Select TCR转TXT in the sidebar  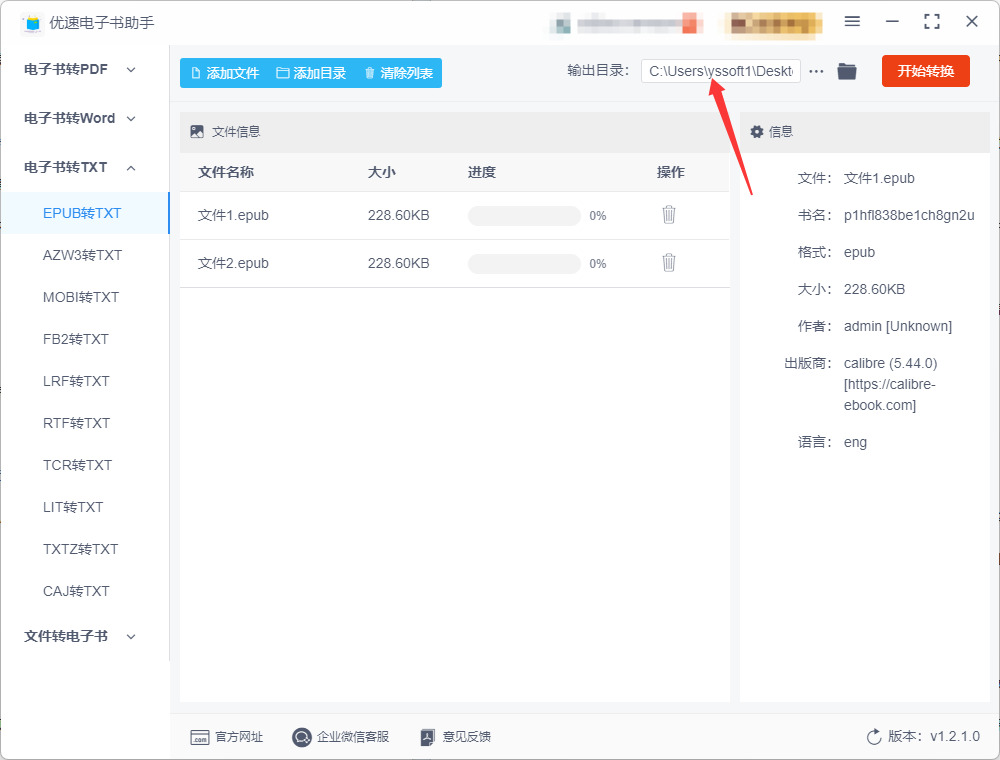pyautogui.click(x=85, y=465)
